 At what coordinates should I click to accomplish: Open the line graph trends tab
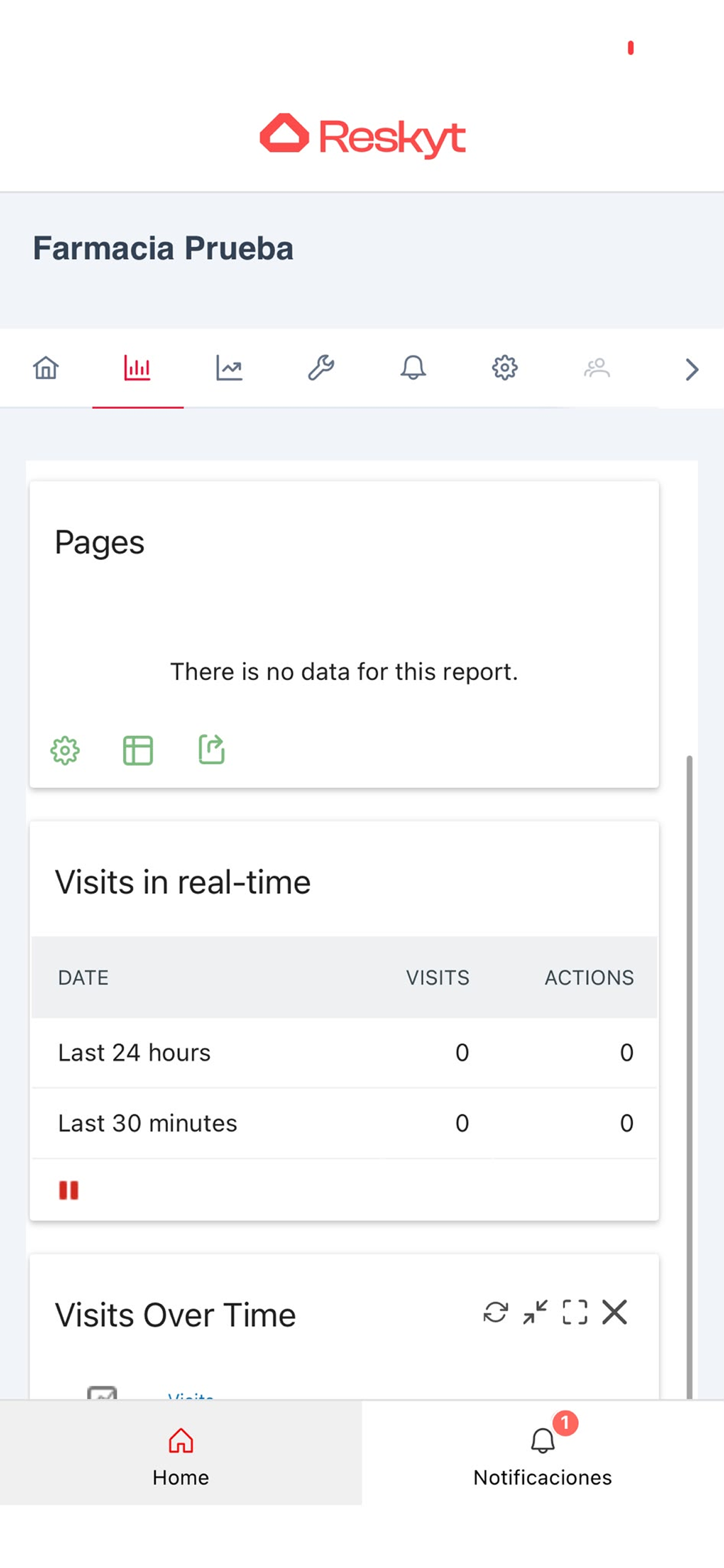tap(229, 368)
